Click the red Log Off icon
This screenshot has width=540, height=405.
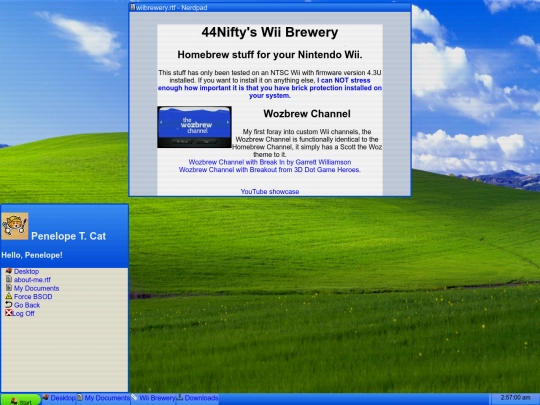(x=9, y=313)
